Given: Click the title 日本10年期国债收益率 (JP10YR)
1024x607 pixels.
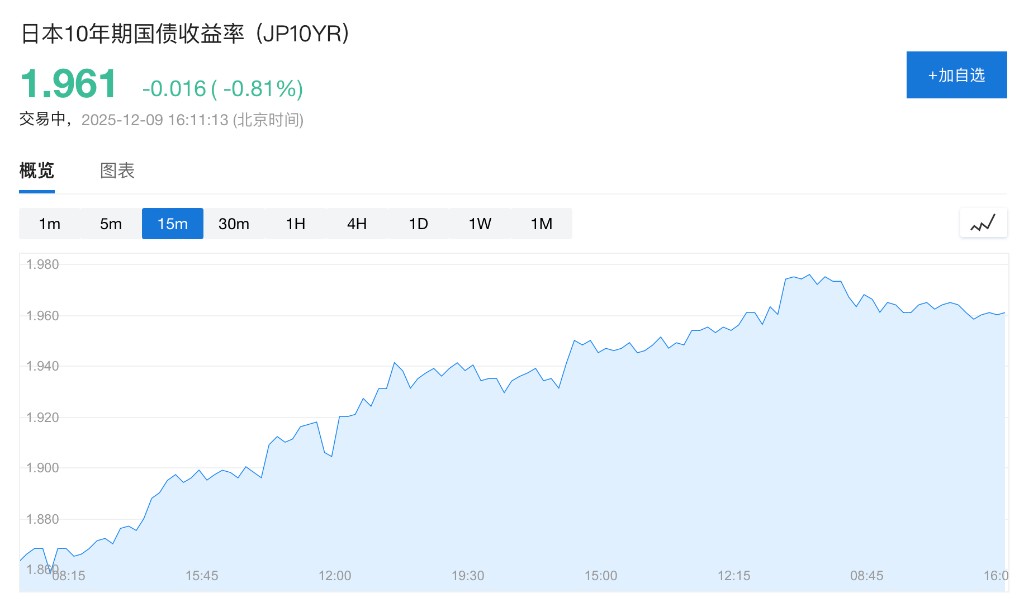Looking at the screenshot, I should [x=184, y=33].
